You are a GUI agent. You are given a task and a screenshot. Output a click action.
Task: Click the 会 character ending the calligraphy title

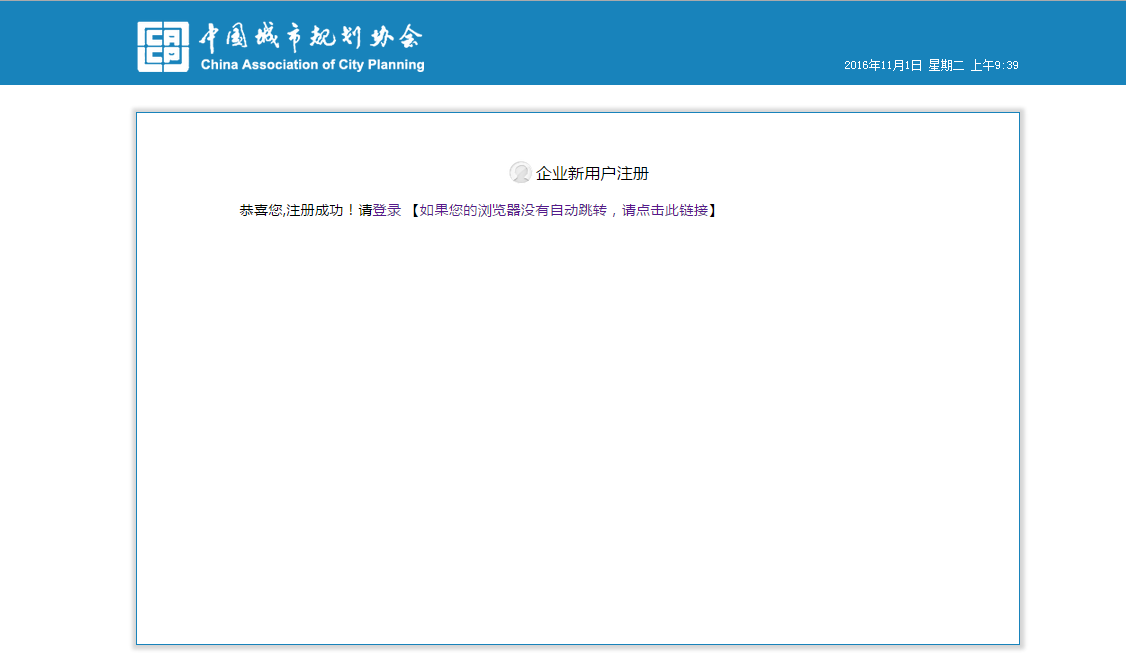pyautogui.click(x=411, y=38)
